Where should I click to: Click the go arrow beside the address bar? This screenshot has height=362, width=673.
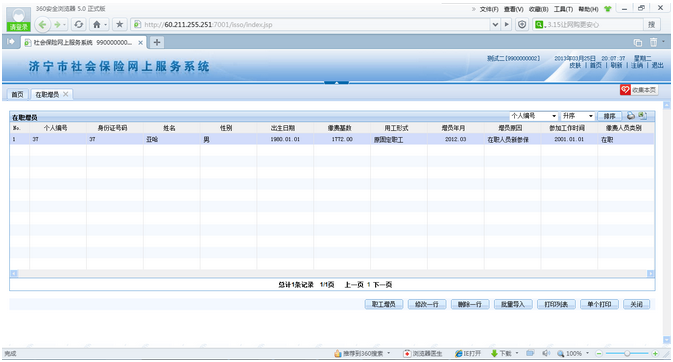coord(506,24)
